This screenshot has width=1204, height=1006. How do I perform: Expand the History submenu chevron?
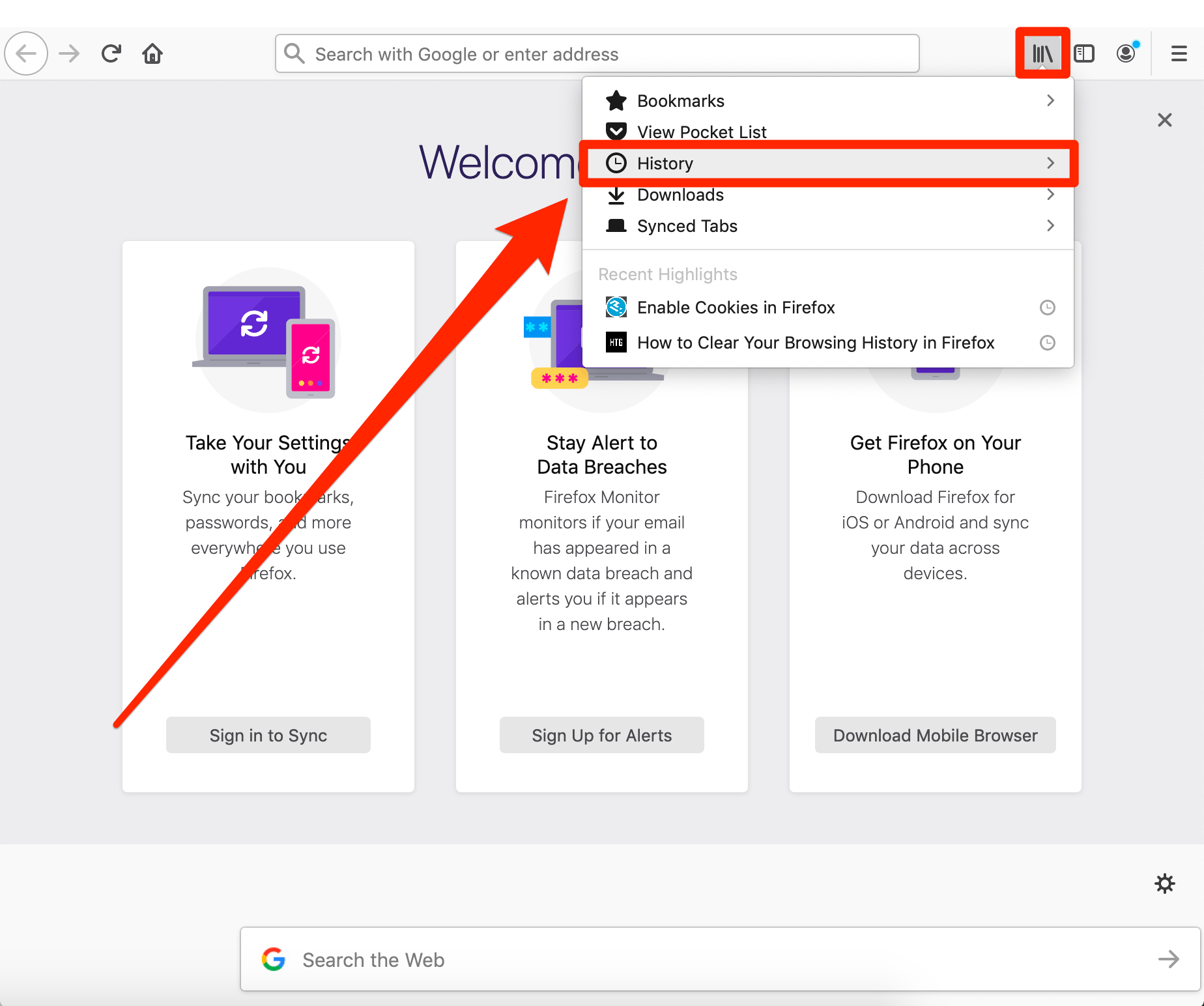(1050, 163)
